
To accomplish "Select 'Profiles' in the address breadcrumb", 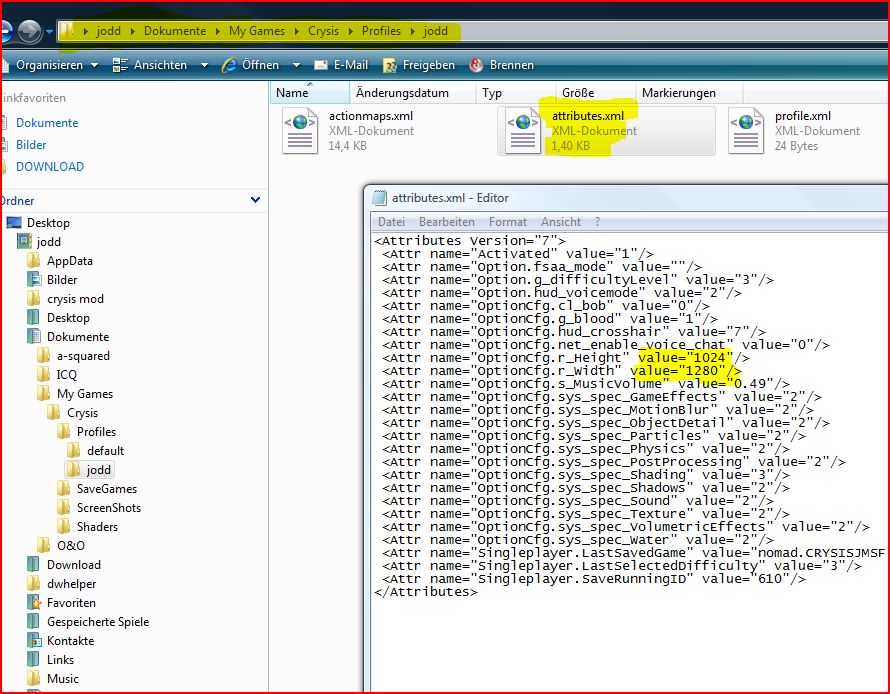I will [x=381, y=31].
